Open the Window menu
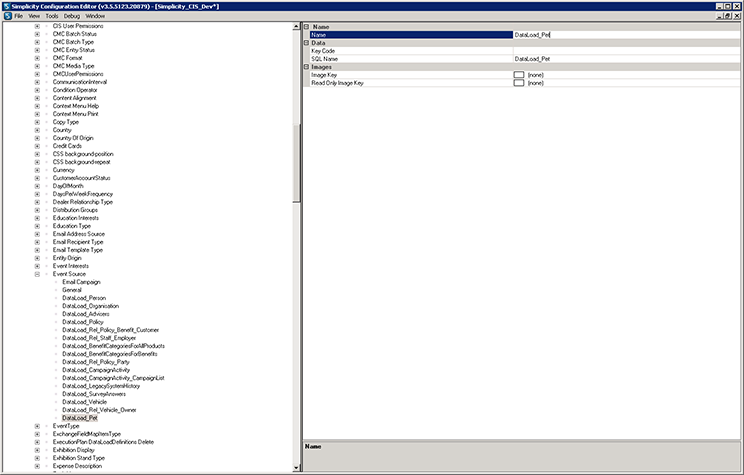The height and width of the screenshot is (475, 744). tap(95, 16)
